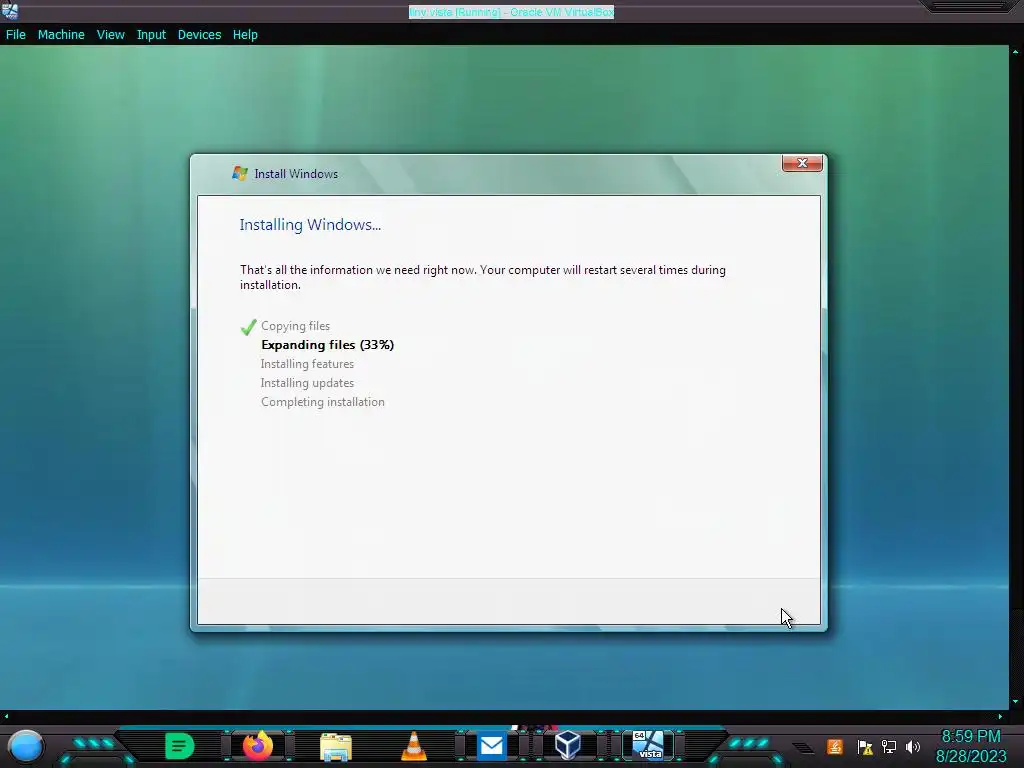Open the Machine menu
The width and height of the screenshot is (1024, 768).
61,35
